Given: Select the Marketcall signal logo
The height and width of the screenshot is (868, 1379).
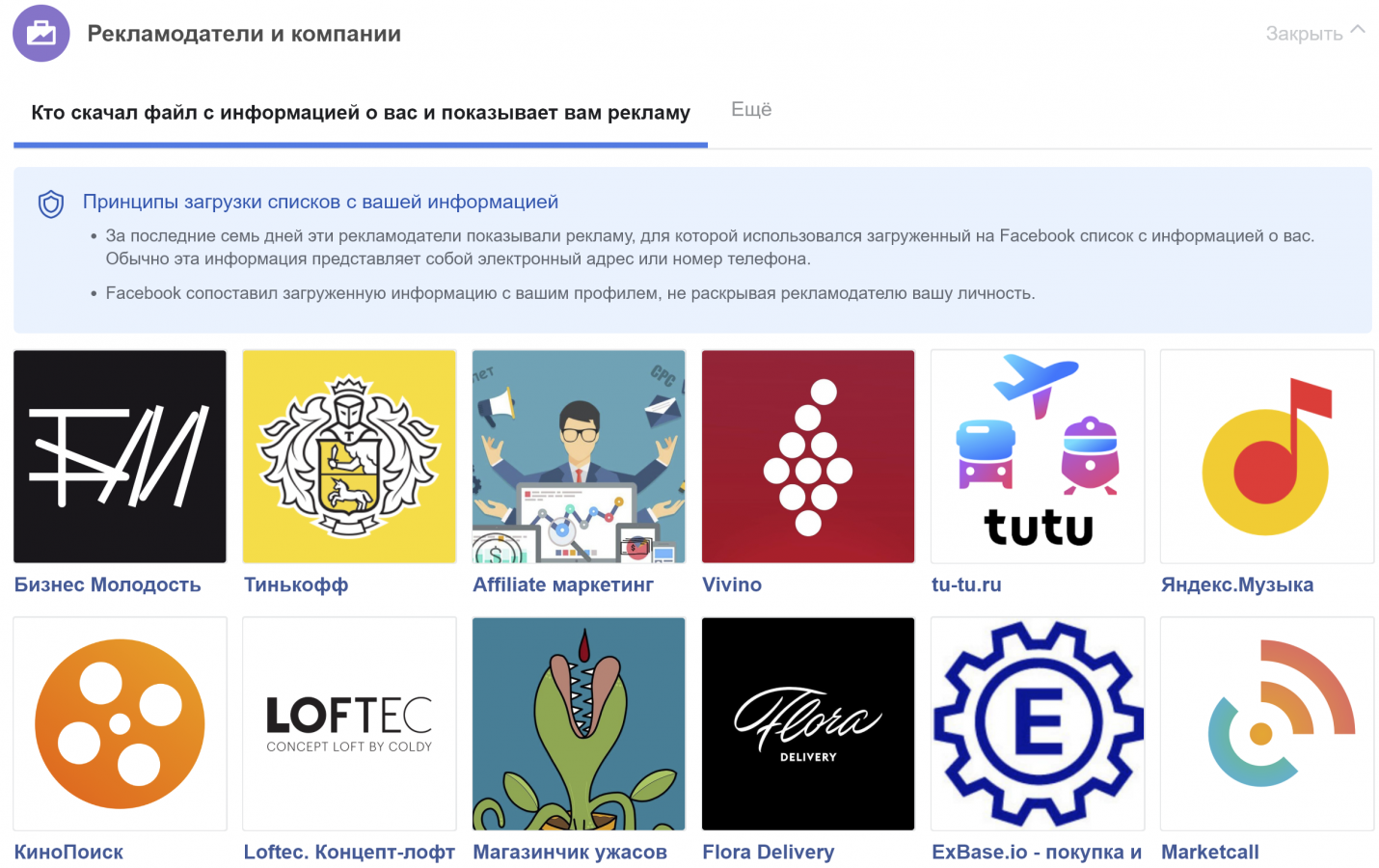Looking at the screenshot, I should pyautogui.click(x=1267, y=723).
